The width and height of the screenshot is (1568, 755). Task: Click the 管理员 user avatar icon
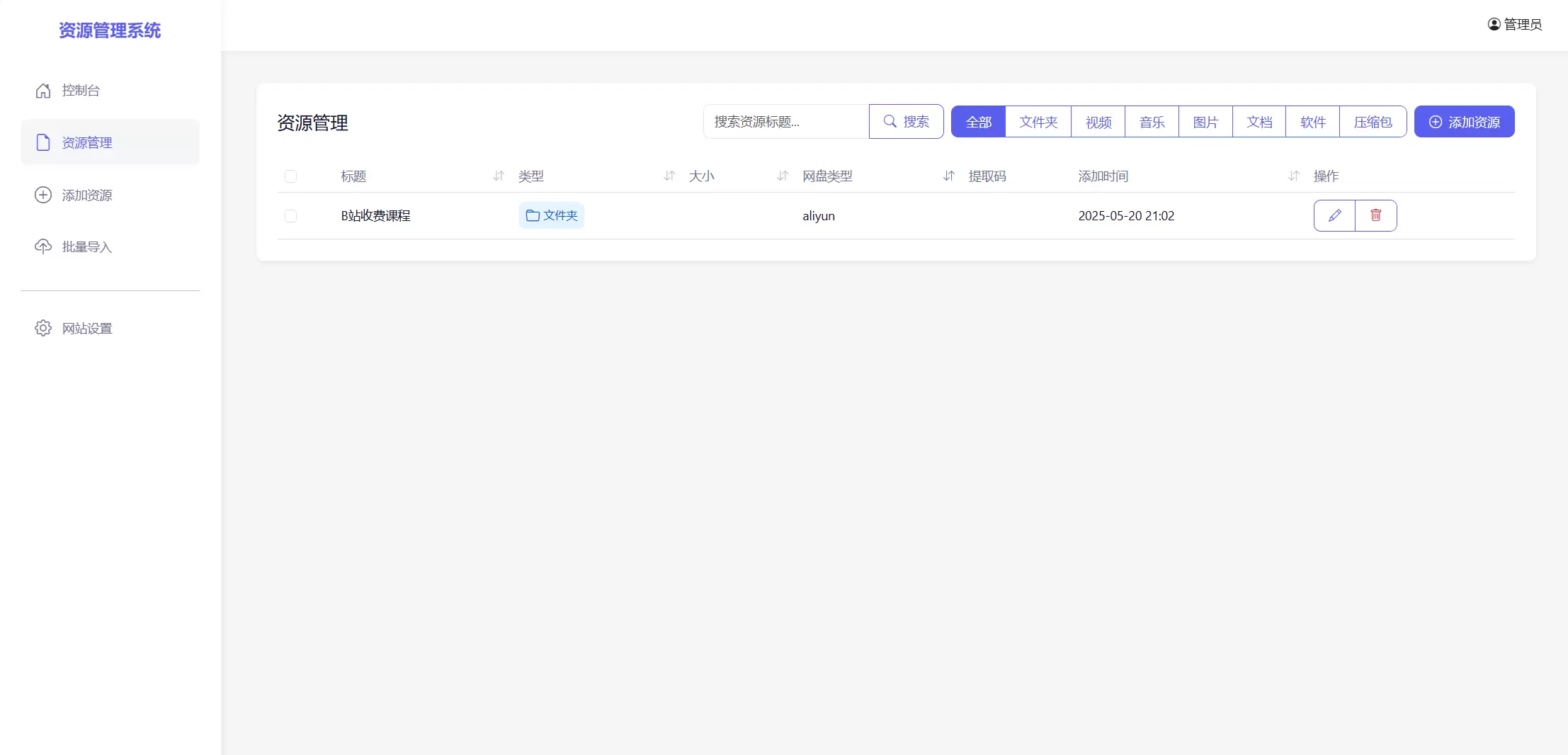1493,23
